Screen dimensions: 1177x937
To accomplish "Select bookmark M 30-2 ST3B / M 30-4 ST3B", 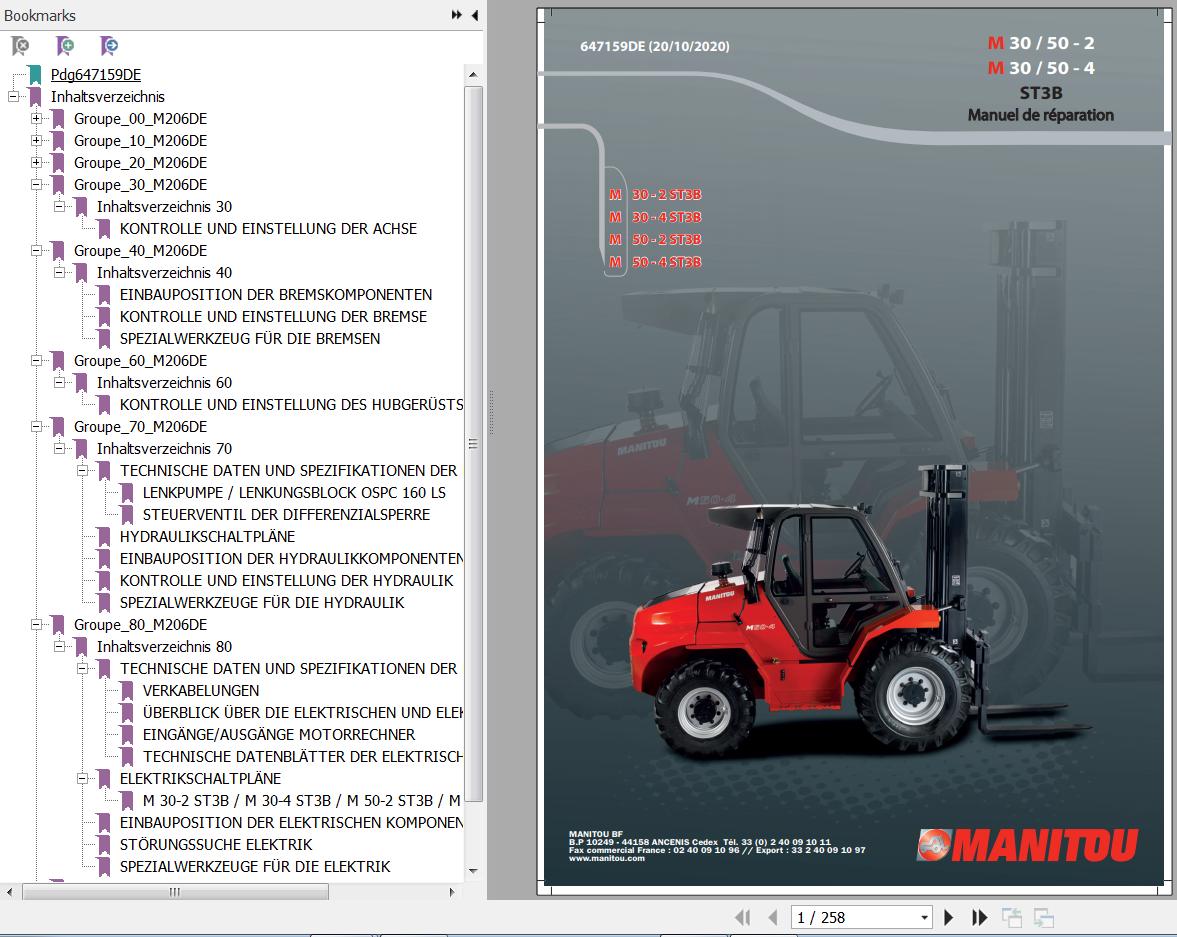I will [x=303, y=800].
